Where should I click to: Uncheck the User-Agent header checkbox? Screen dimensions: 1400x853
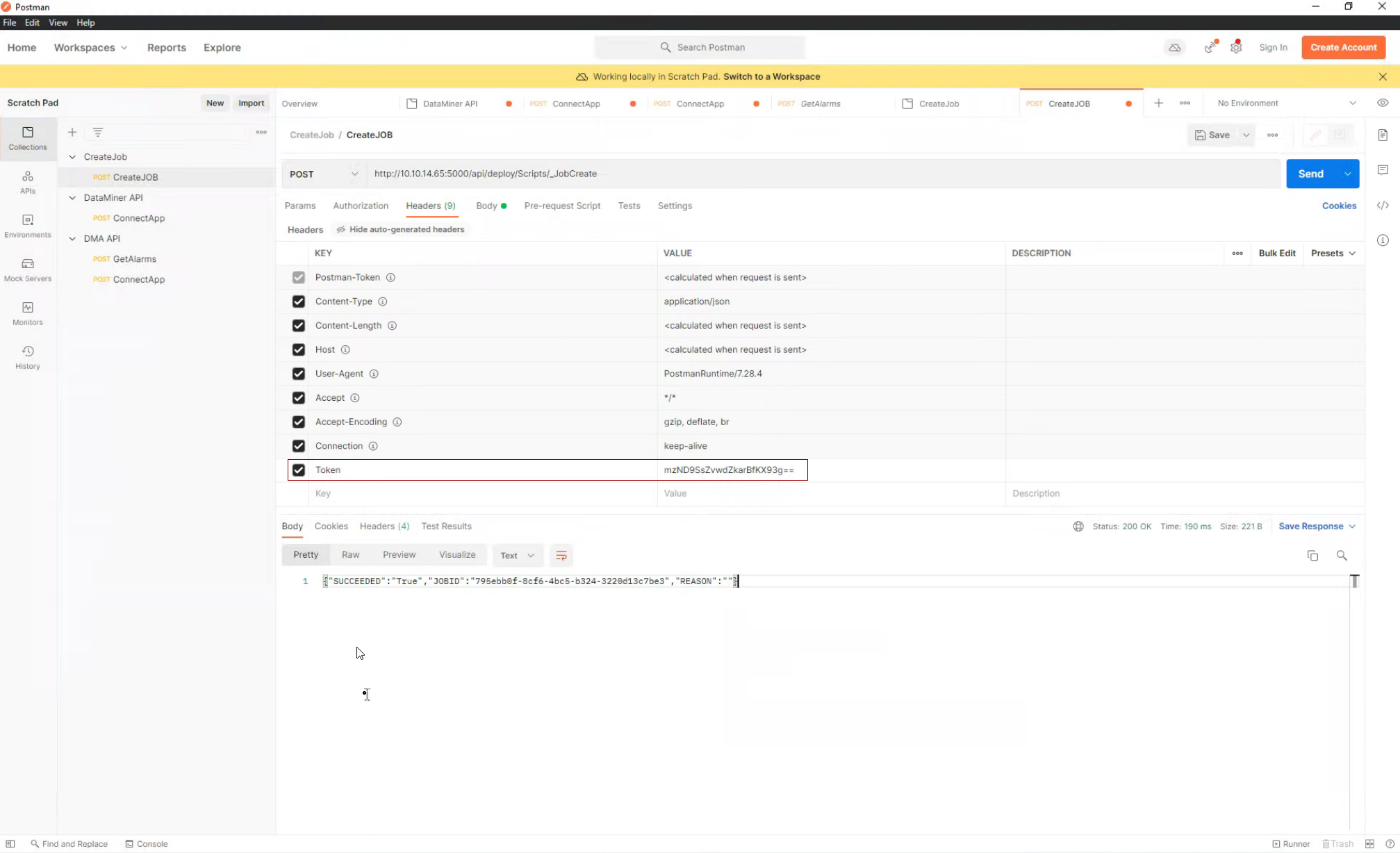[299, 374]
